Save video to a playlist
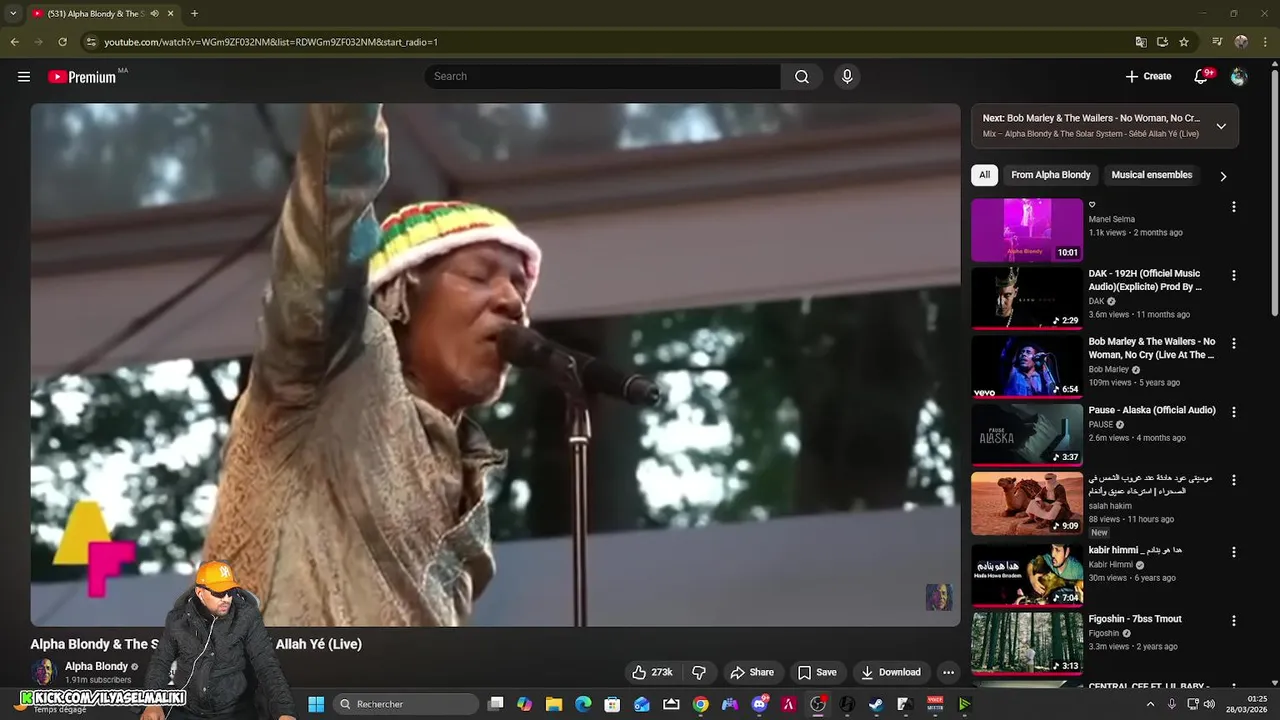The image size is (1280, 720). click(816, 672)
